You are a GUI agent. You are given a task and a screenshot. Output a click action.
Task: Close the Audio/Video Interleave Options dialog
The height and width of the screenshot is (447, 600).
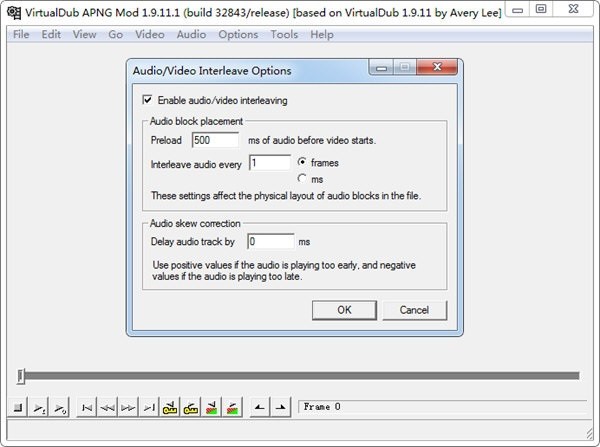click(437, 67)
